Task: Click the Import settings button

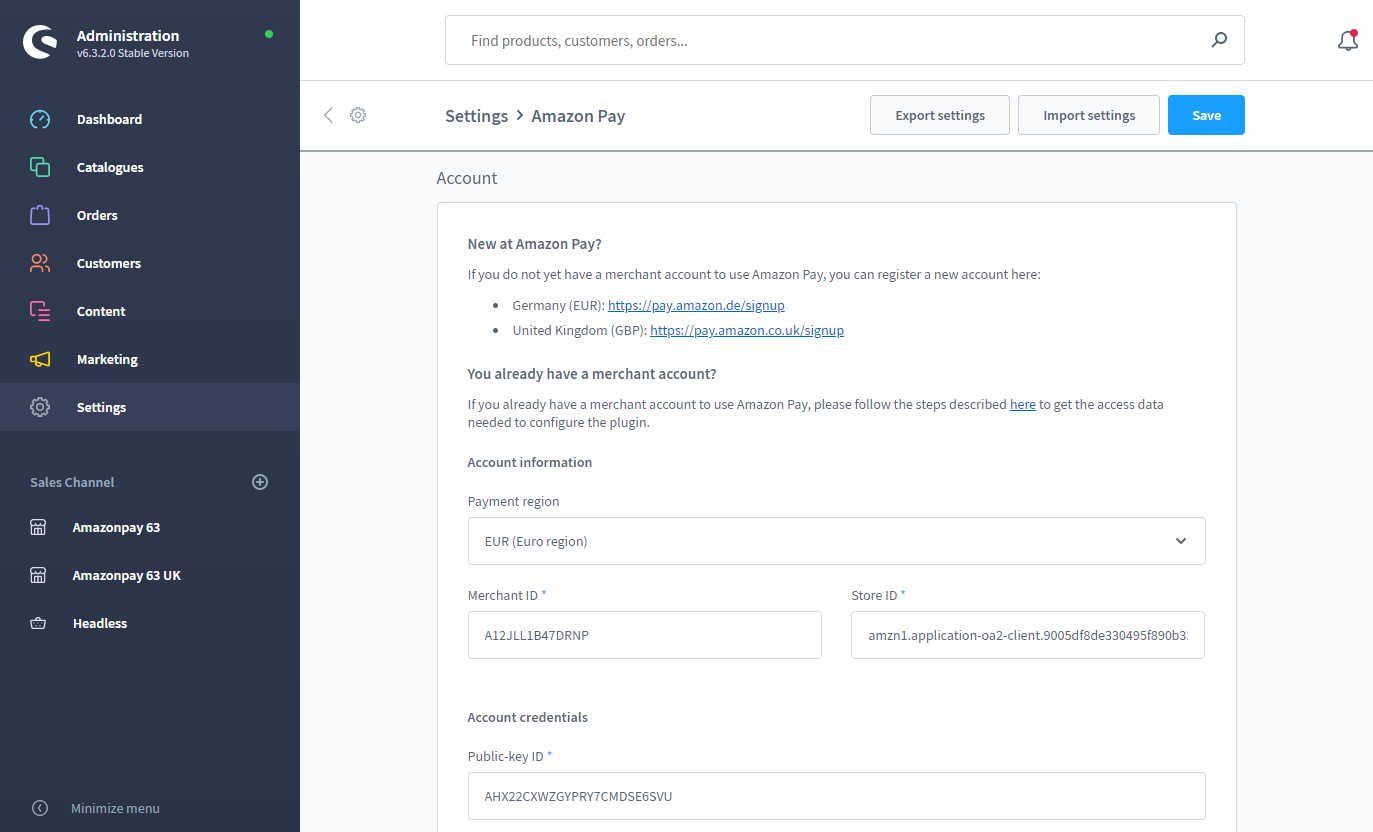Action: point(1089,115)
